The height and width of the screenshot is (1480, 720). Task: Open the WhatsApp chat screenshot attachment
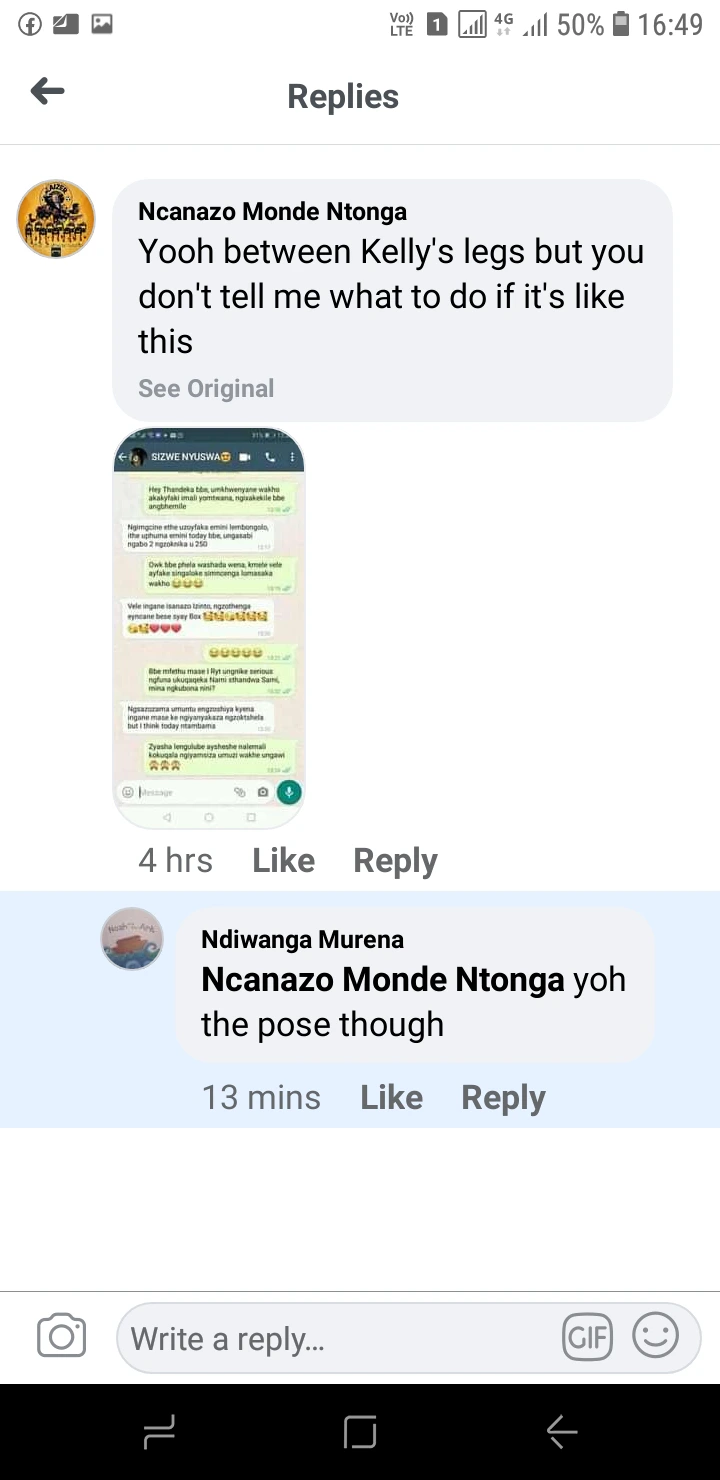pos(209,628)
